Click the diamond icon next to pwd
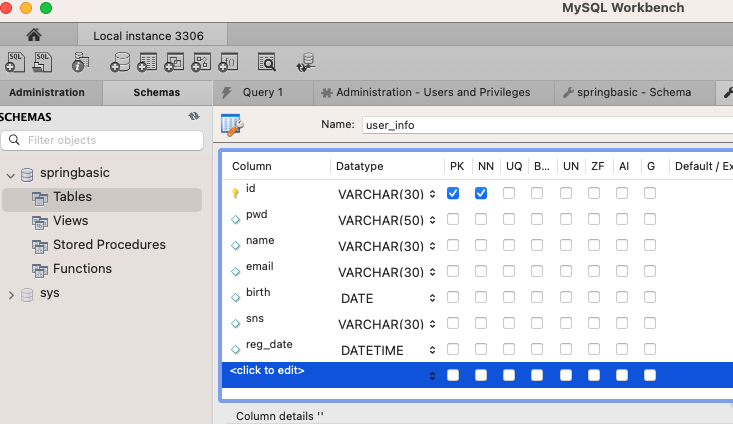 (236, 219)
